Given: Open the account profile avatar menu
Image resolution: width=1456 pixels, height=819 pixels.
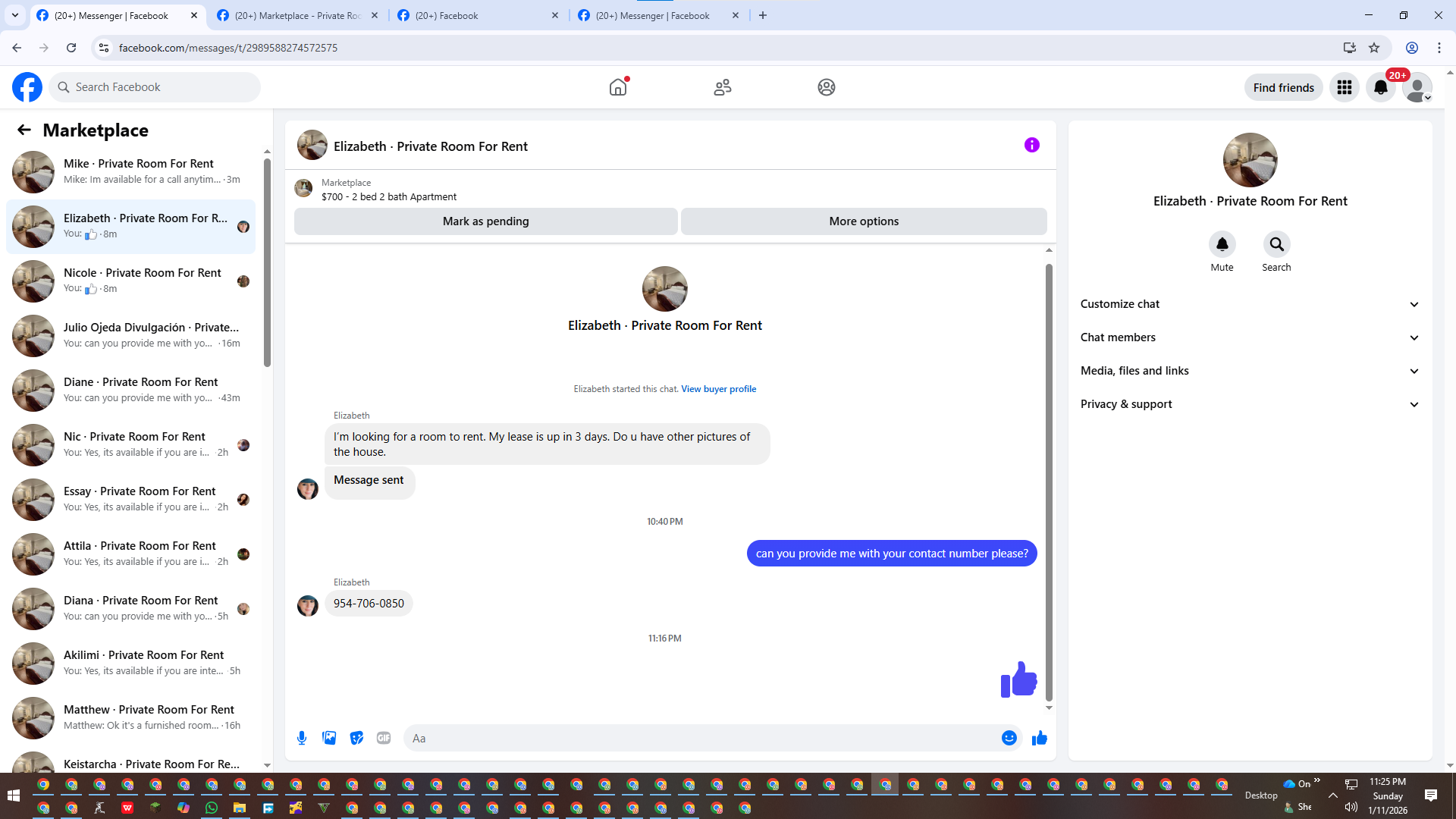Looking at the screenshot, I should coord(1417,87).
